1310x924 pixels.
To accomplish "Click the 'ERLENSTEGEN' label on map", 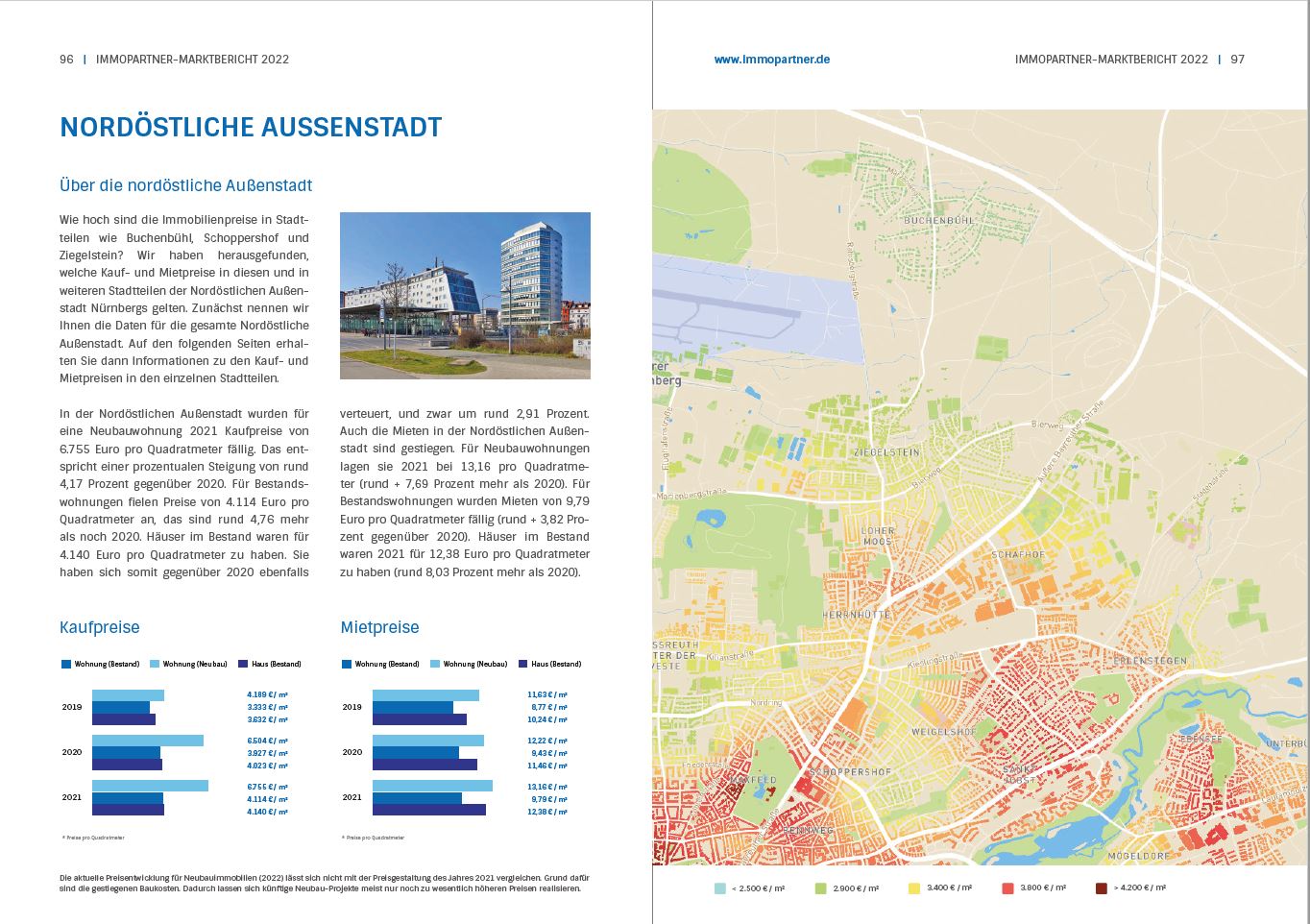I will click(1150, 661).
